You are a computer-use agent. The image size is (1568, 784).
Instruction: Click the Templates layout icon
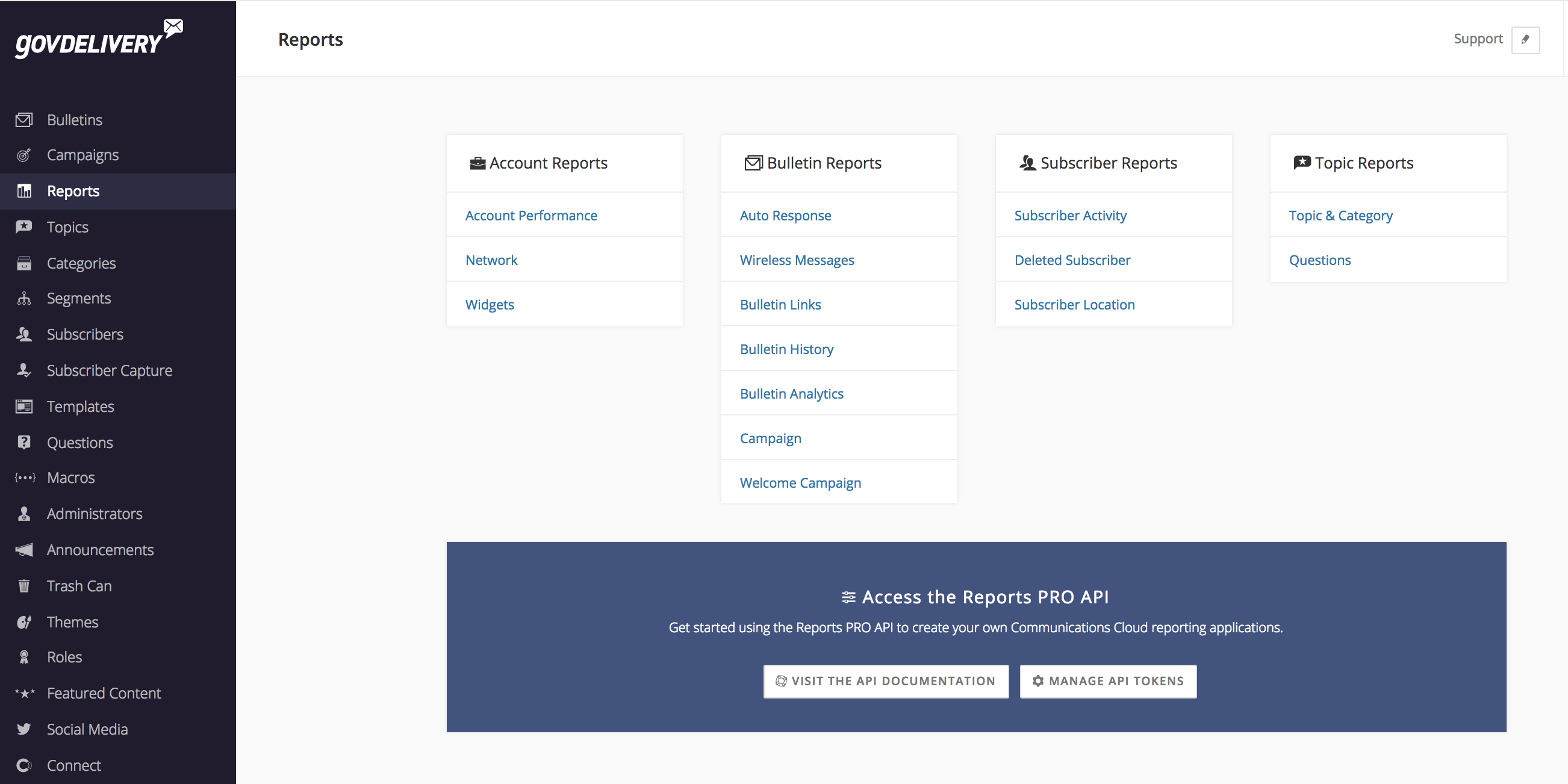(x=23, y=406)
